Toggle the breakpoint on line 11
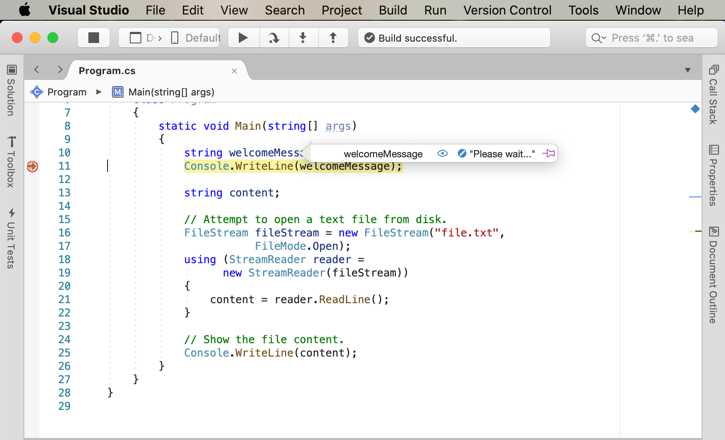Viewport: 725px width, 440px height. point(32,166)
